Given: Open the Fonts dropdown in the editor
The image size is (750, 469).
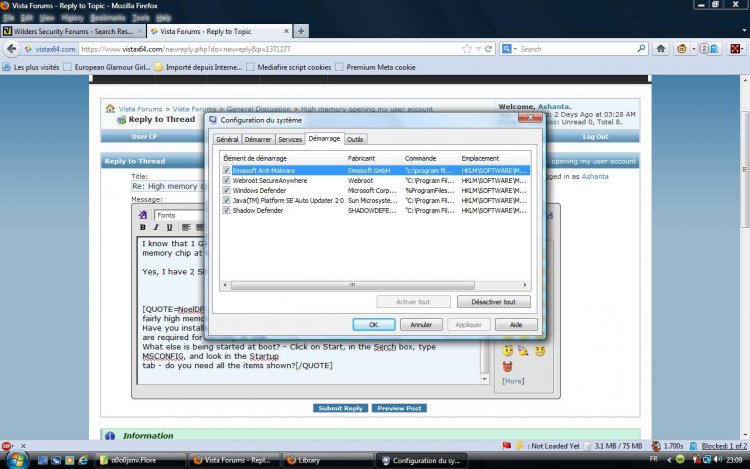Looking at the screenshot, I should pos(179,215).
